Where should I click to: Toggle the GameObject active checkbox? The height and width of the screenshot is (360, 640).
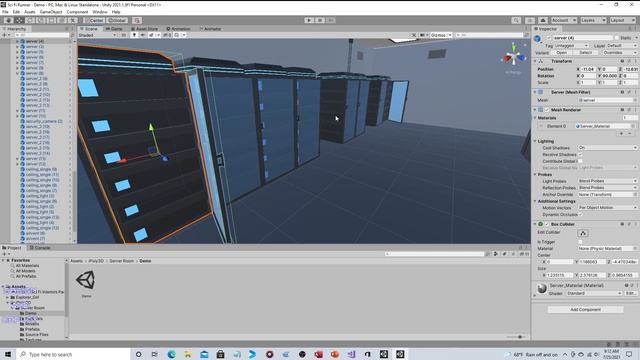549,38
